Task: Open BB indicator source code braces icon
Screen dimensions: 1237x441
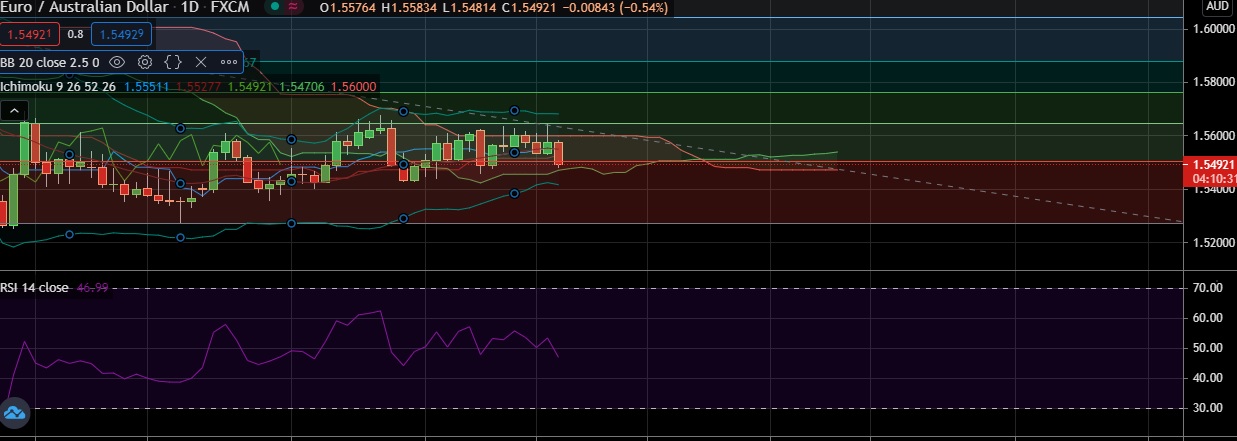Action: 173,62
